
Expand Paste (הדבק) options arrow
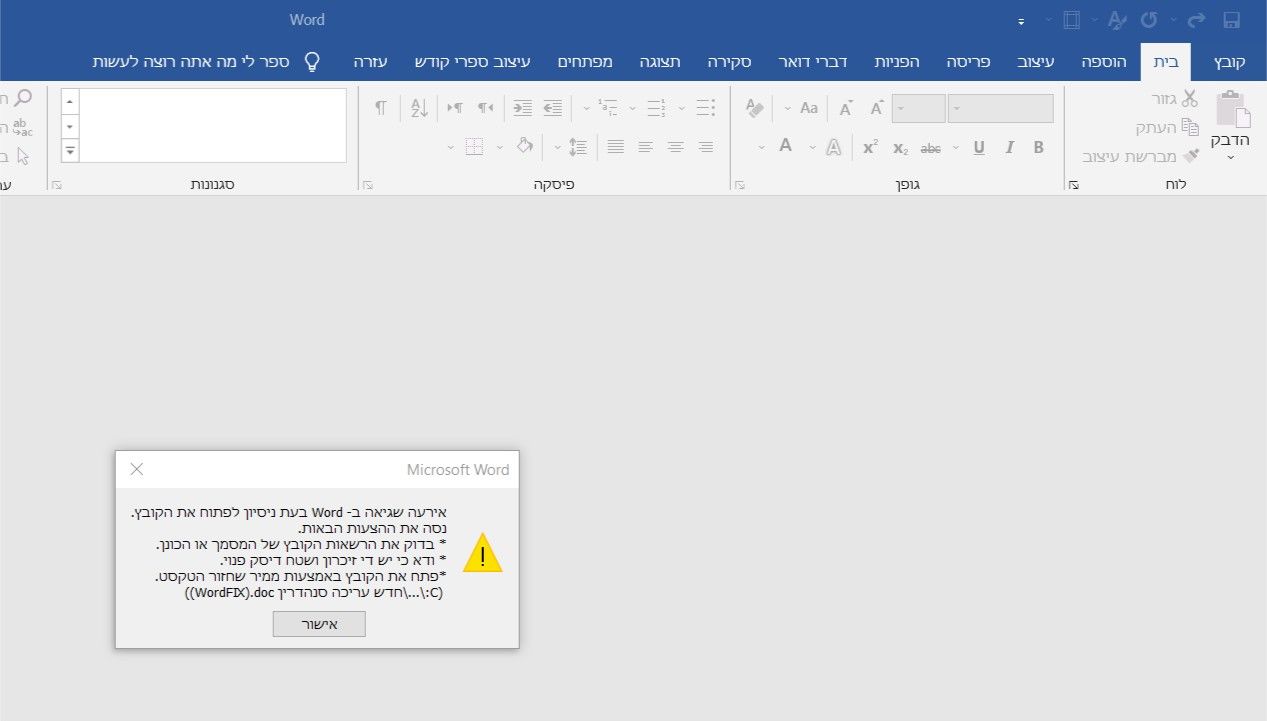1231,157
